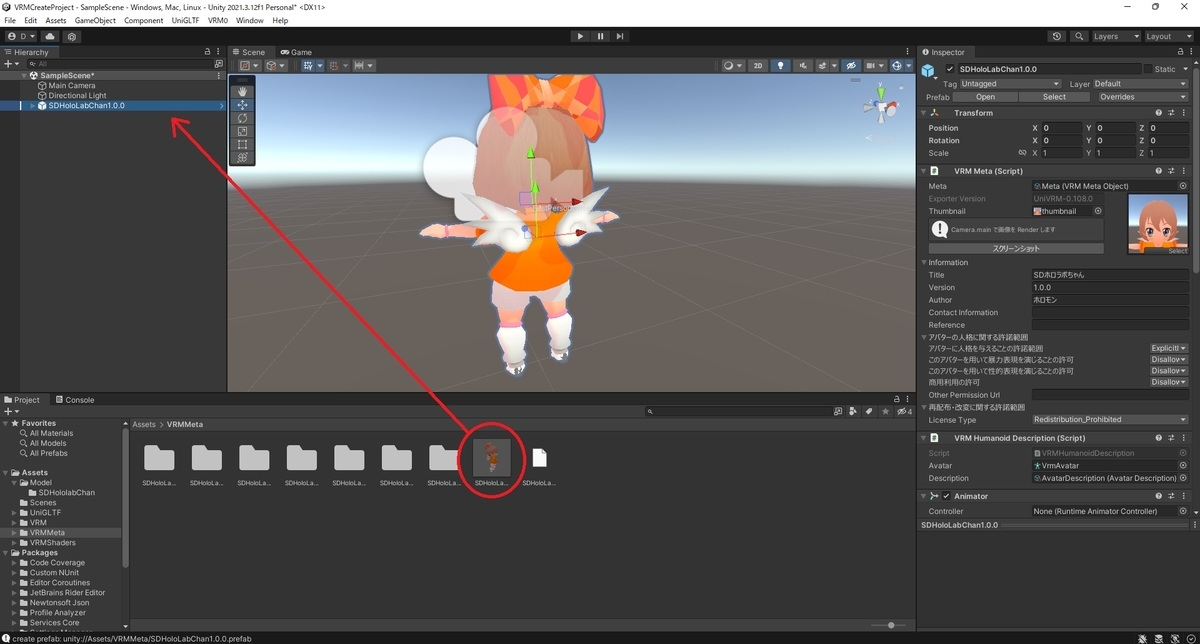Screen dimensions: 1200x644
Task: Adjust the asset icon size slider
Action: tap(890, 625)
